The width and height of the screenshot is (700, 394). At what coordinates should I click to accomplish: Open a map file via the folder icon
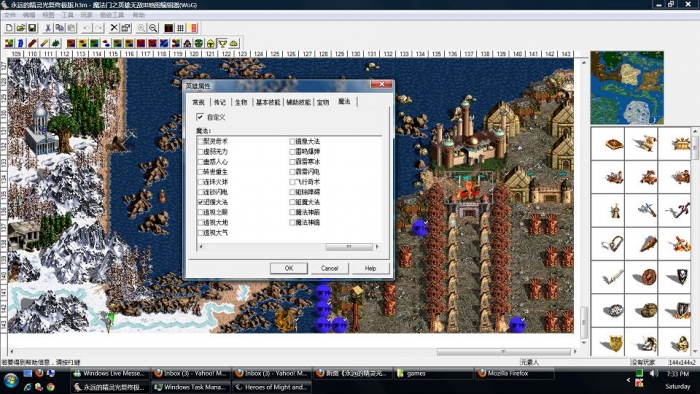point(21,28)
